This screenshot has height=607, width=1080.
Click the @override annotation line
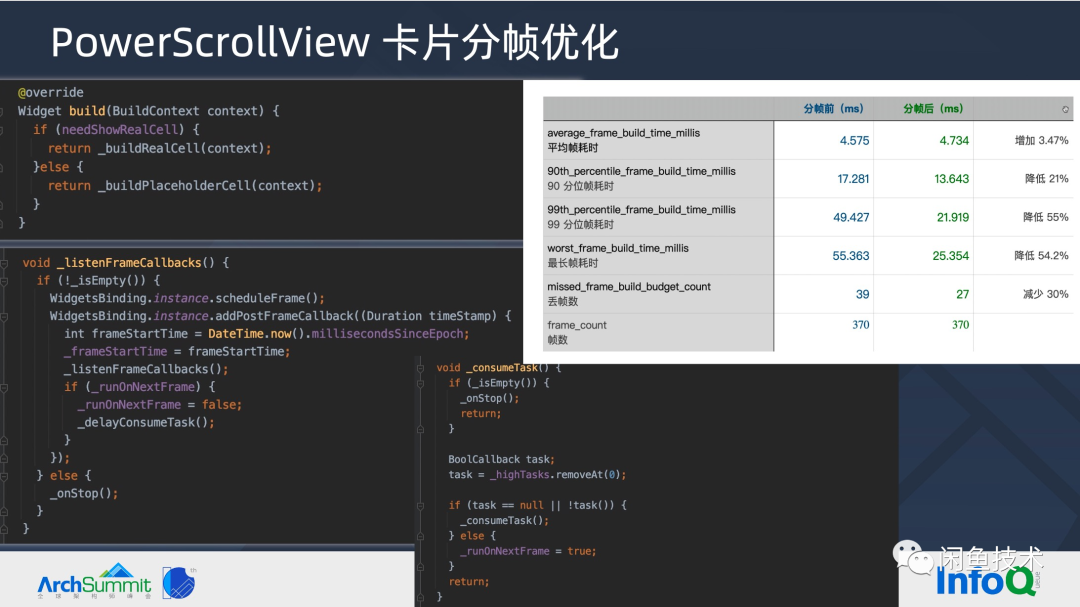click(x=51, y=92)
